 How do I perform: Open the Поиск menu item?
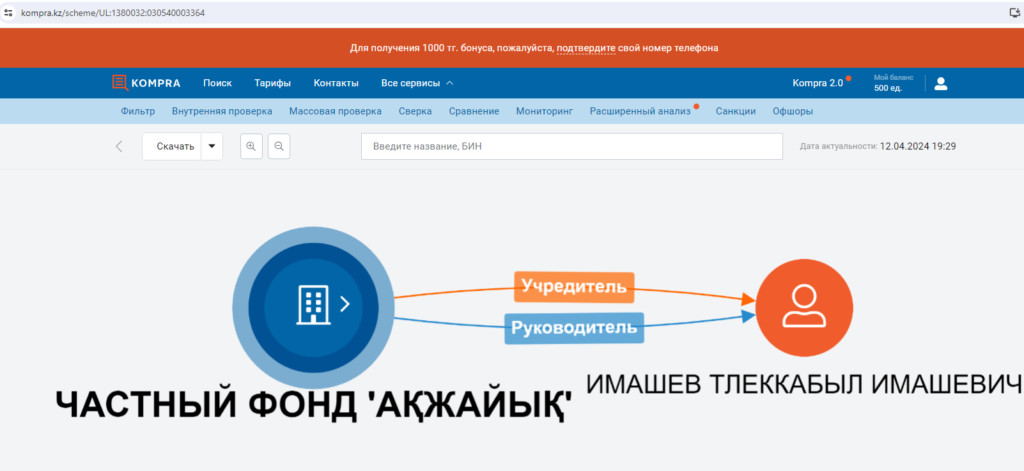(x=217, y=83)
